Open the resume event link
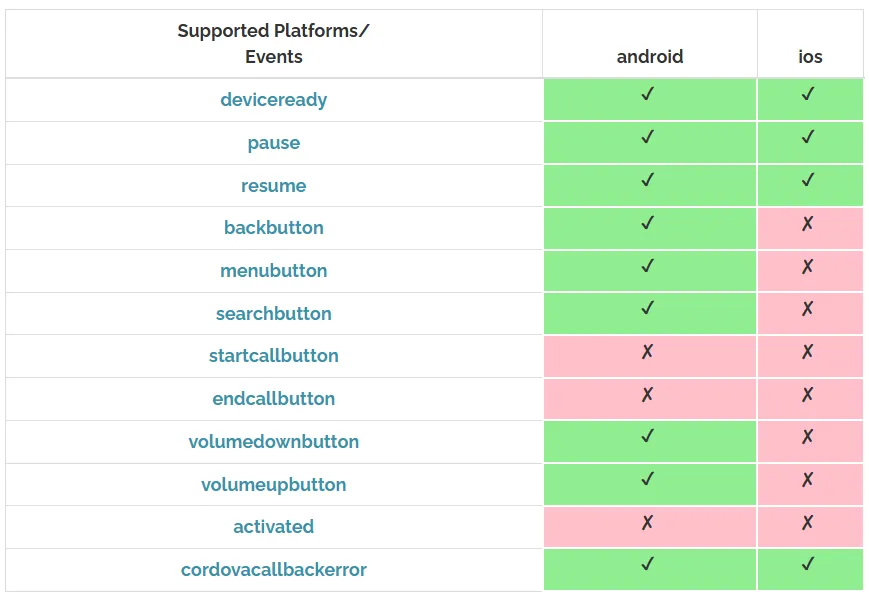 tap(273, 186)
